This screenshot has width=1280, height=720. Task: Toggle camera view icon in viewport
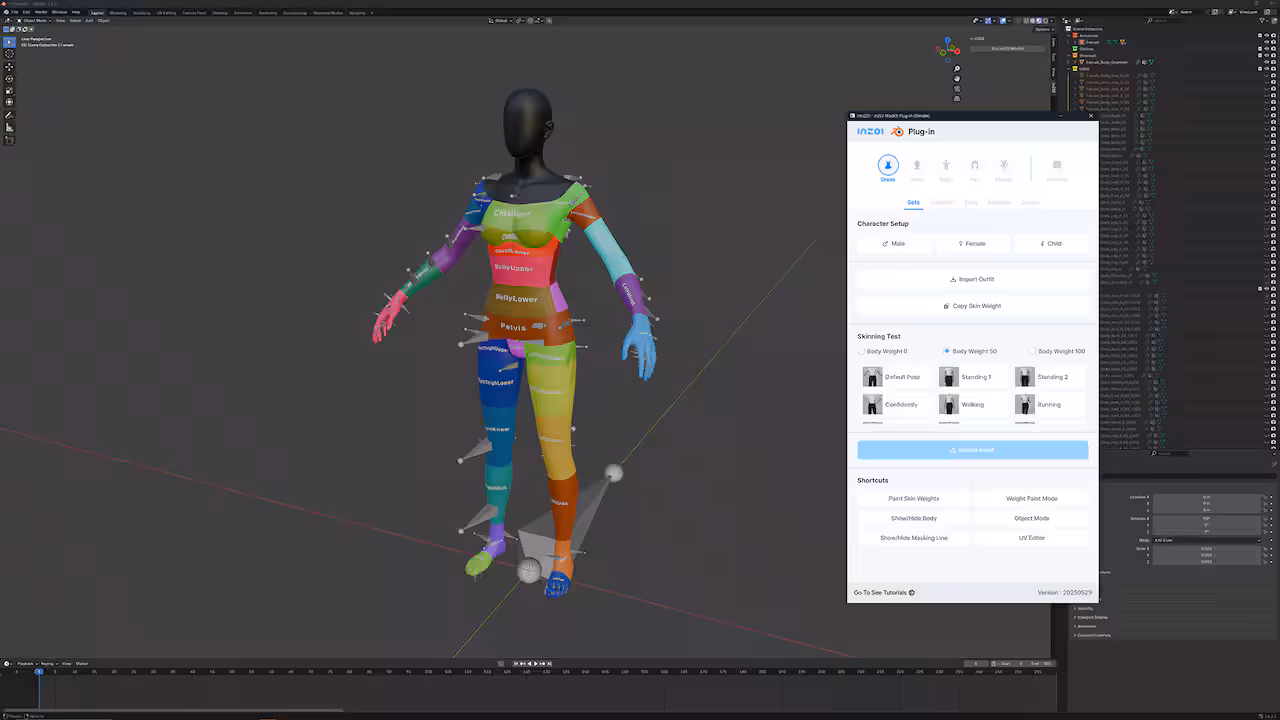pyautogui.click(x=957, y=88)
